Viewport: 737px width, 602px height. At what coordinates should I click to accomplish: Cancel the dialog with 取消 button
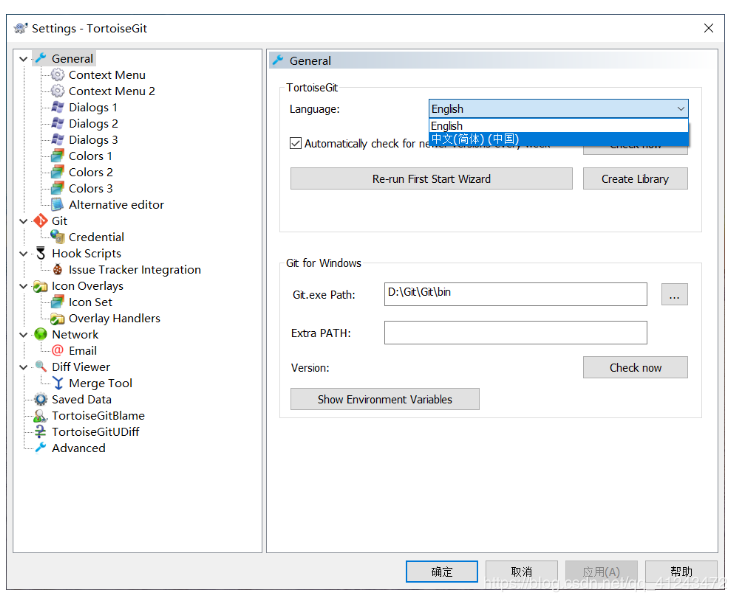521,571
